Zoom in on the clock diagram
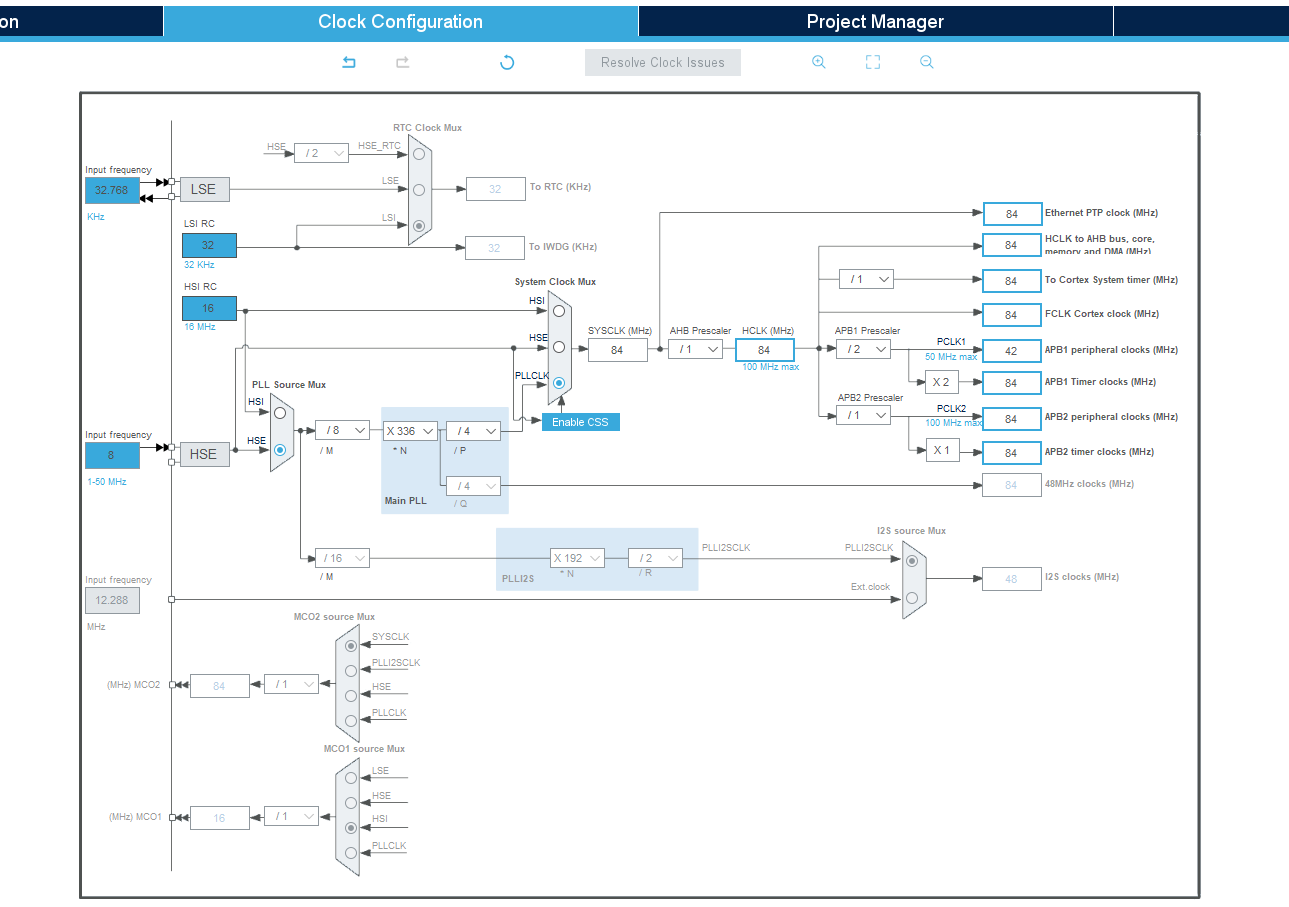1289x907 pixels. click(819, 62)
